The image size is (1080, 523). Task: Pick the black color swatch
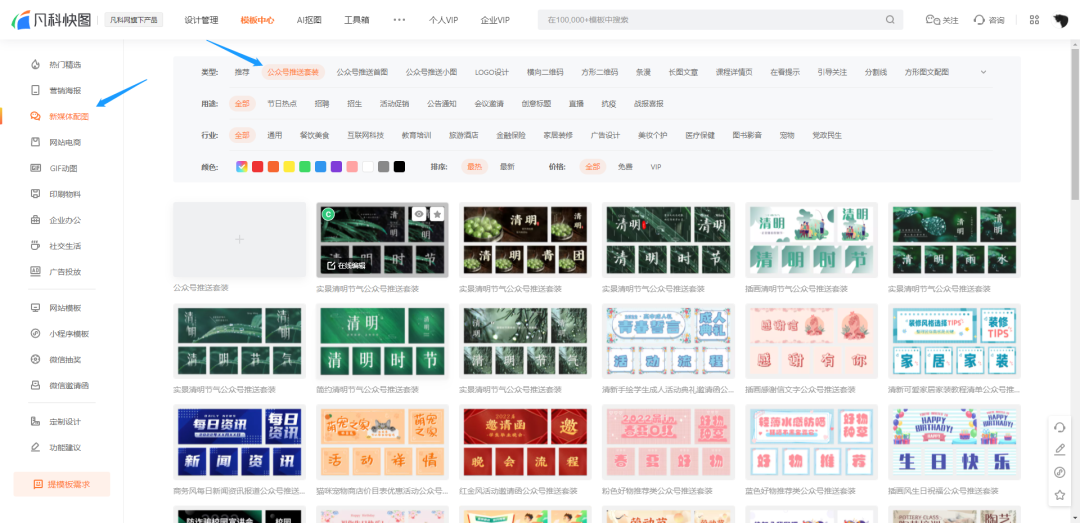point(399,167)
